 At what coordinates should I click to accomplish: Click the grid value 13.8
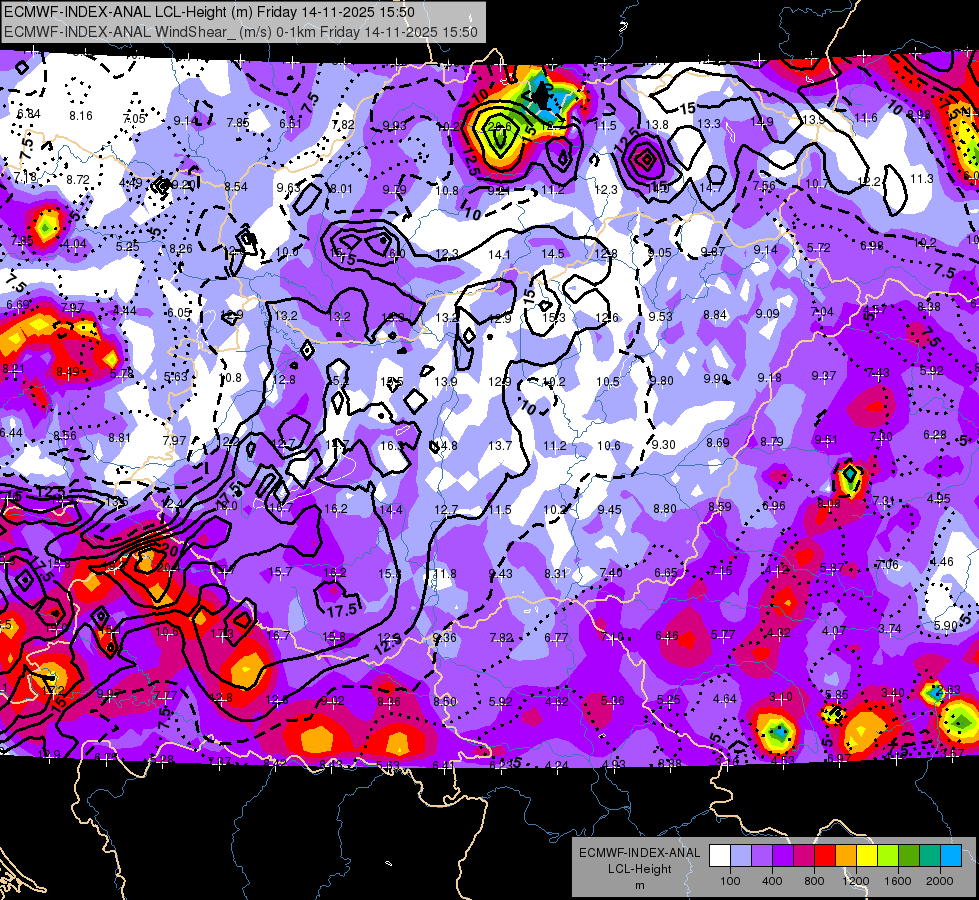[x=657, y=125]
